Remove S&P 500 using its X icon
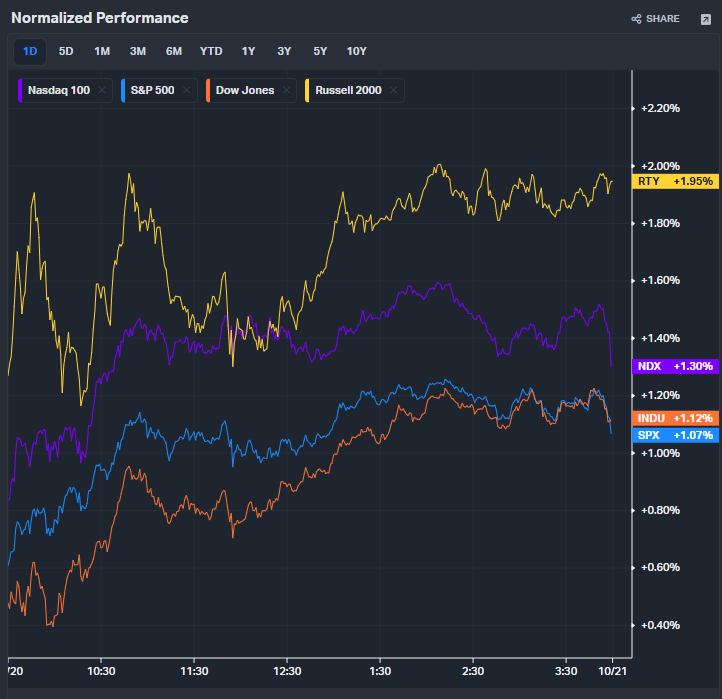 point(187,91)
